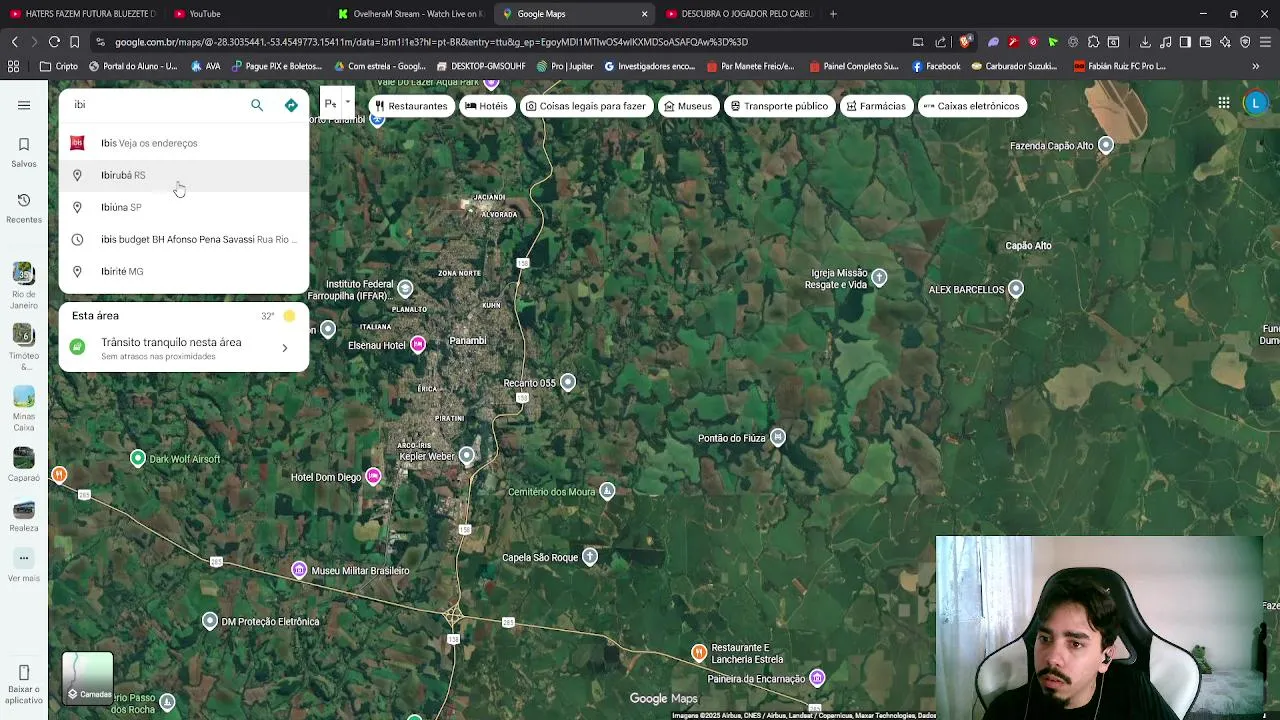This screenshot has height=720, width=1280.
Task: Click the Kepler Weber map marker
Action: [466, 456]
